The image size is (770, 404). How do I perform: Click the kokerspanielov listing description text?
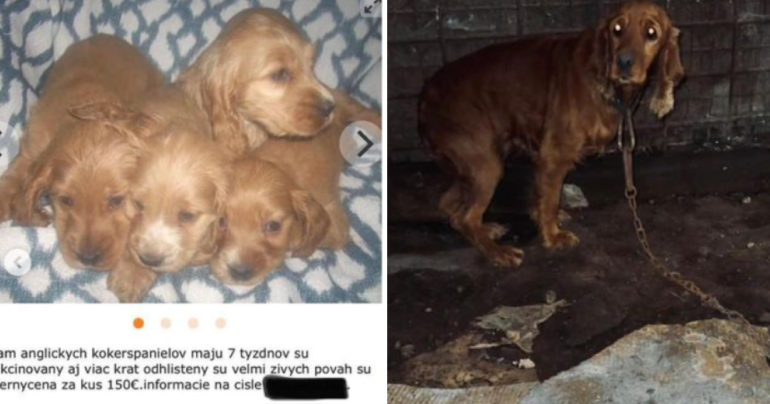pyautogui.click(x=186, y=369)
